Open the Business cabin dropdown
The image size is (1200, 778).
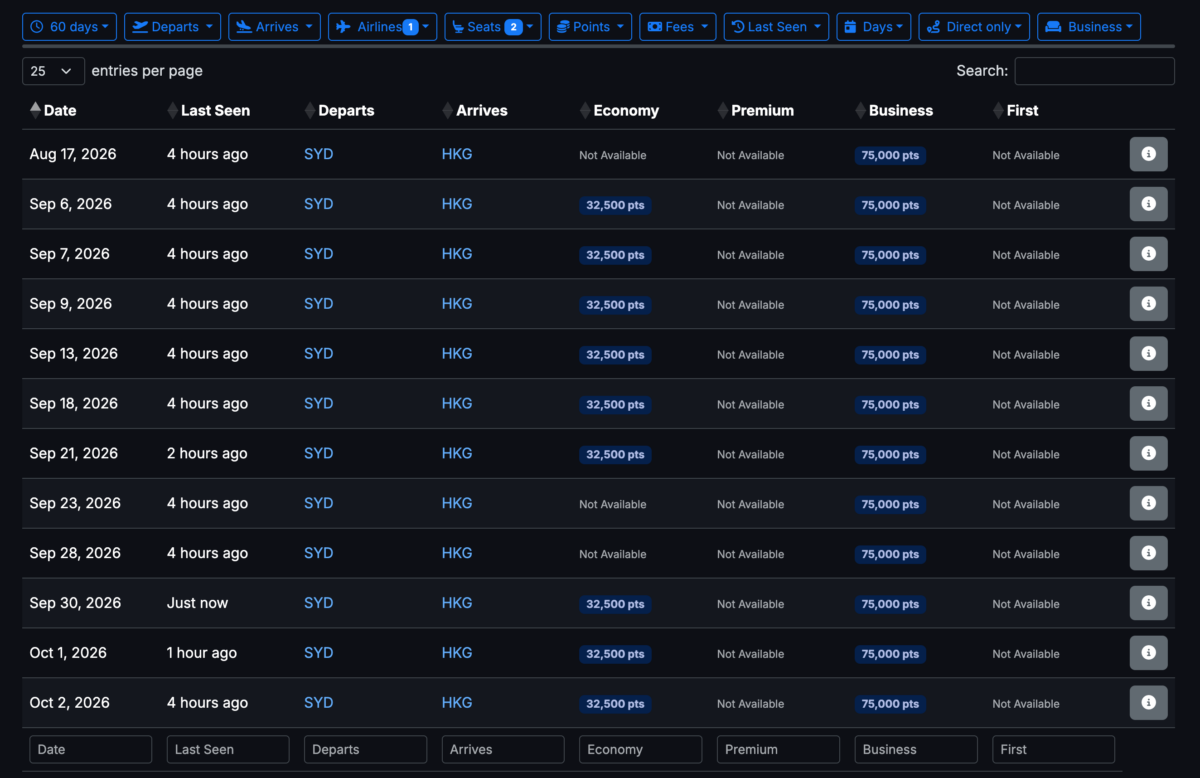(x=1089, y=27)
